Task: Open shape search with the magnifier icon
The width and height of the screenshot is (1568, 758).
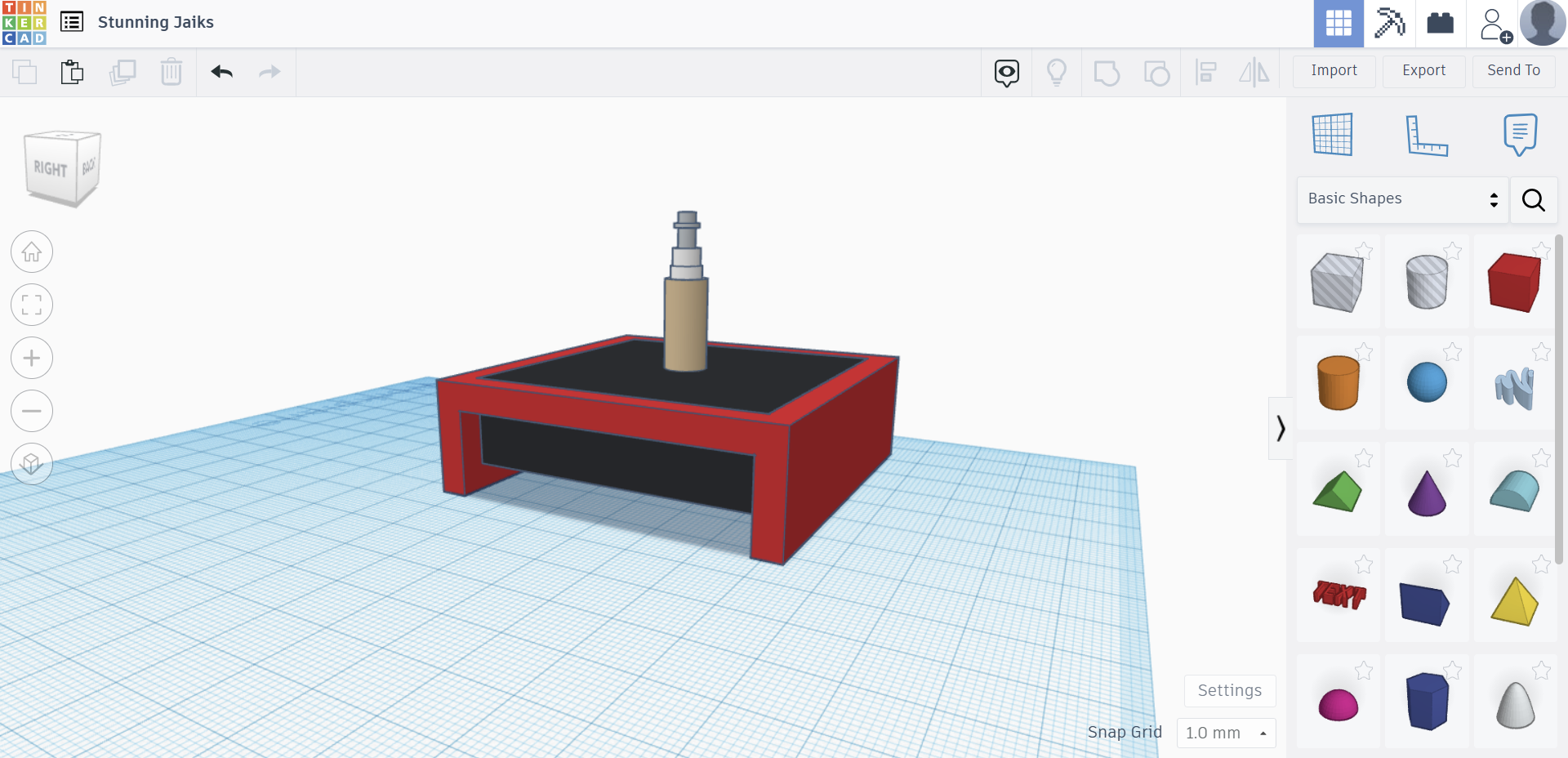Action: (x=1533, y=200)
